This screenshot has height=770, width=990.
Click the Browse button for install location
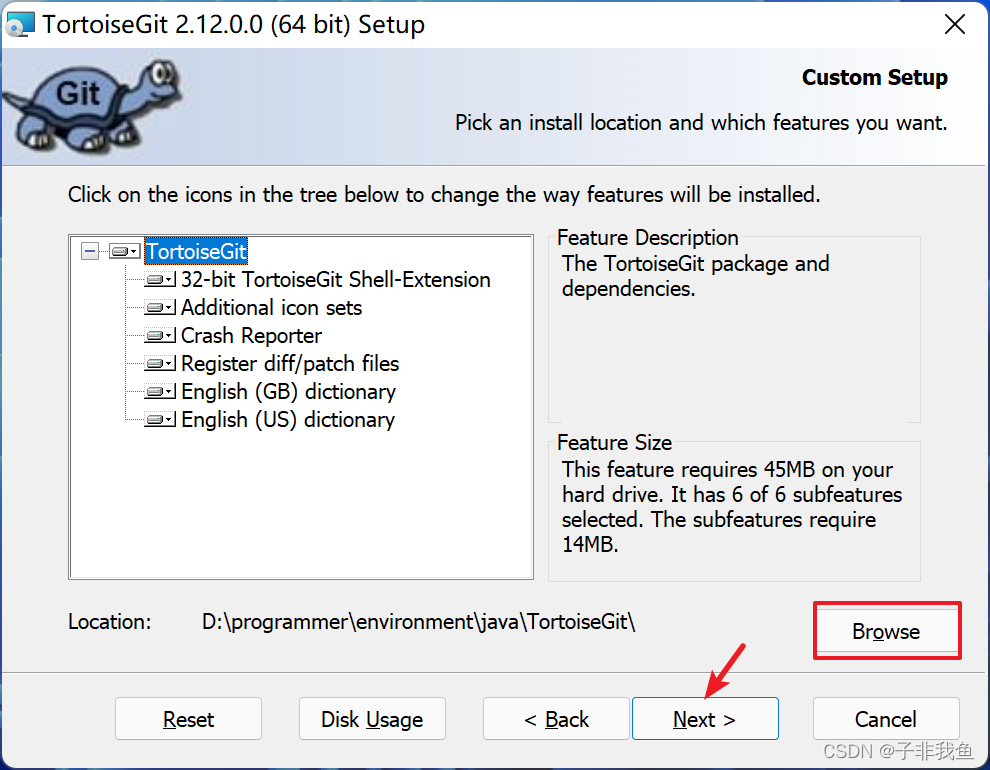[886, 631]
